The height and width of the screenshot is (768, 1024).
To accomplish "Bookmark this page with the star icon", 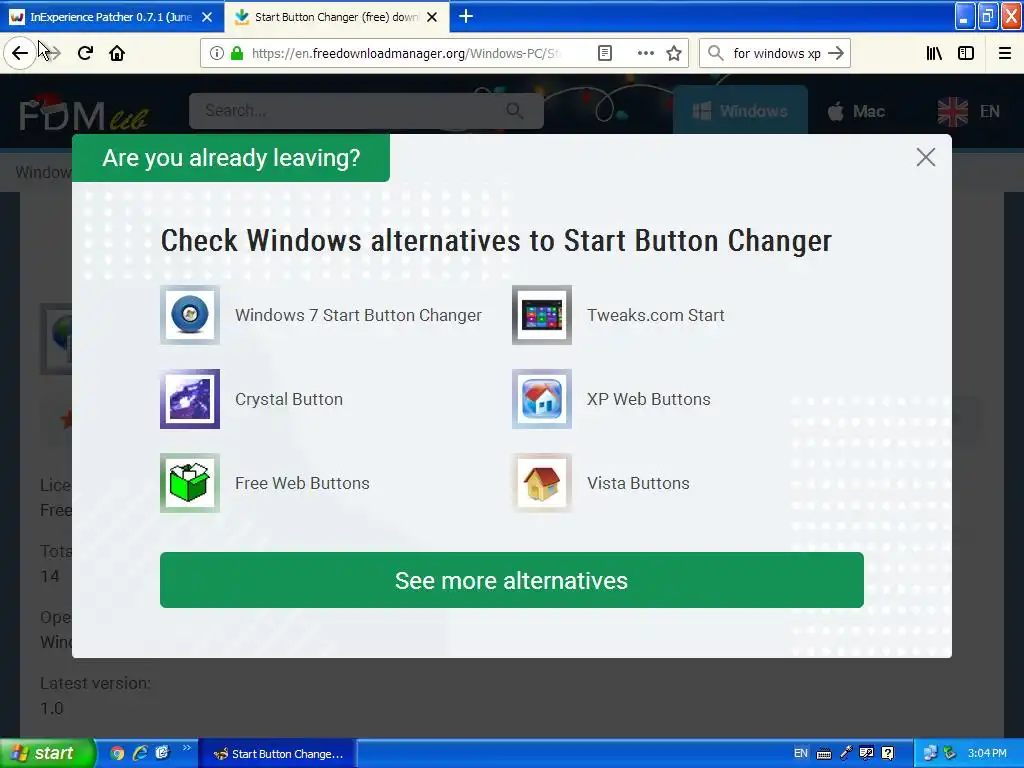I will coord(674,53).
